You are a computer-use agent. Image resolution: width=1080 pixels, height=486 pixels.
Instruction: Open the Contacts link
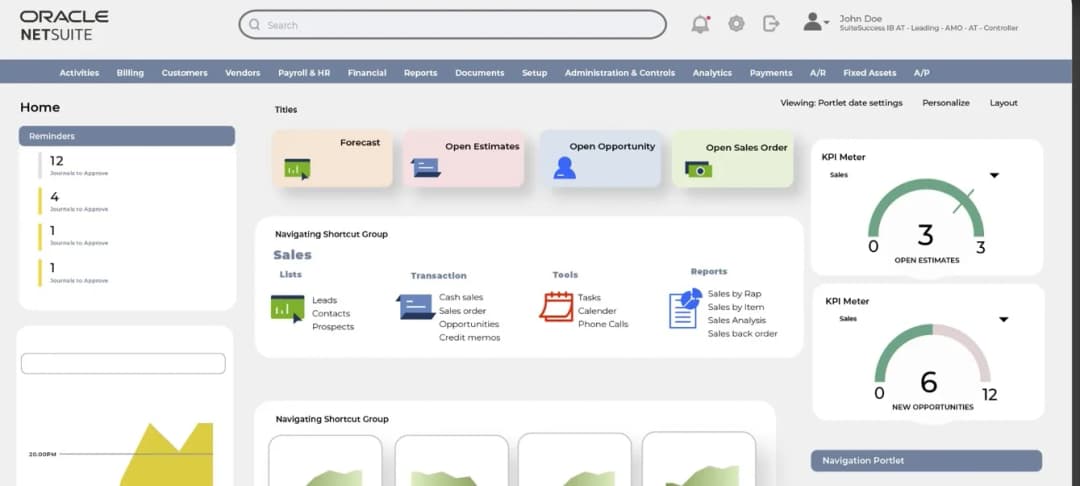[331, 313]
